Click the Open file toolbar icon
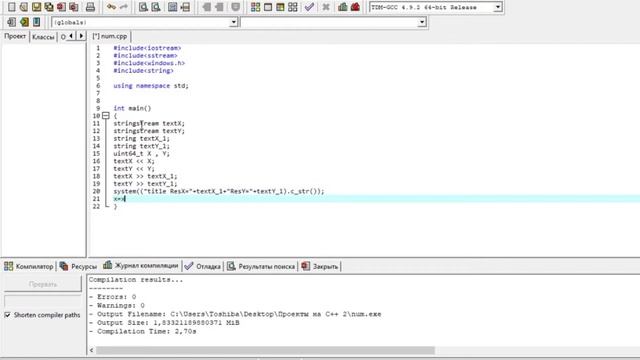The image size is (640, 360). [24, 7]
